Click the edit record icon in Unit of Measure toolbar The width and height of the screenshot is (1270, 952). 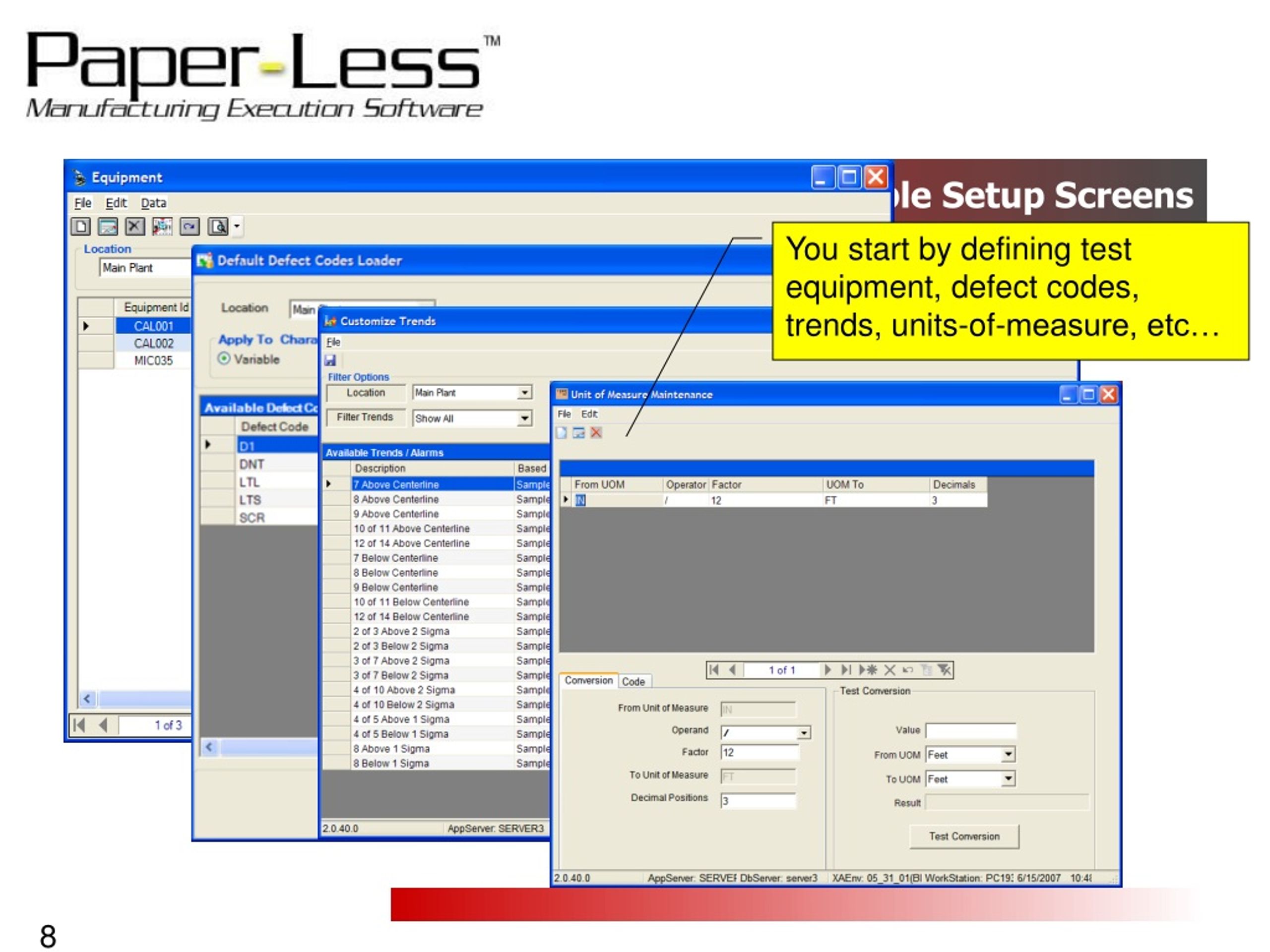[x=579, y=433]
